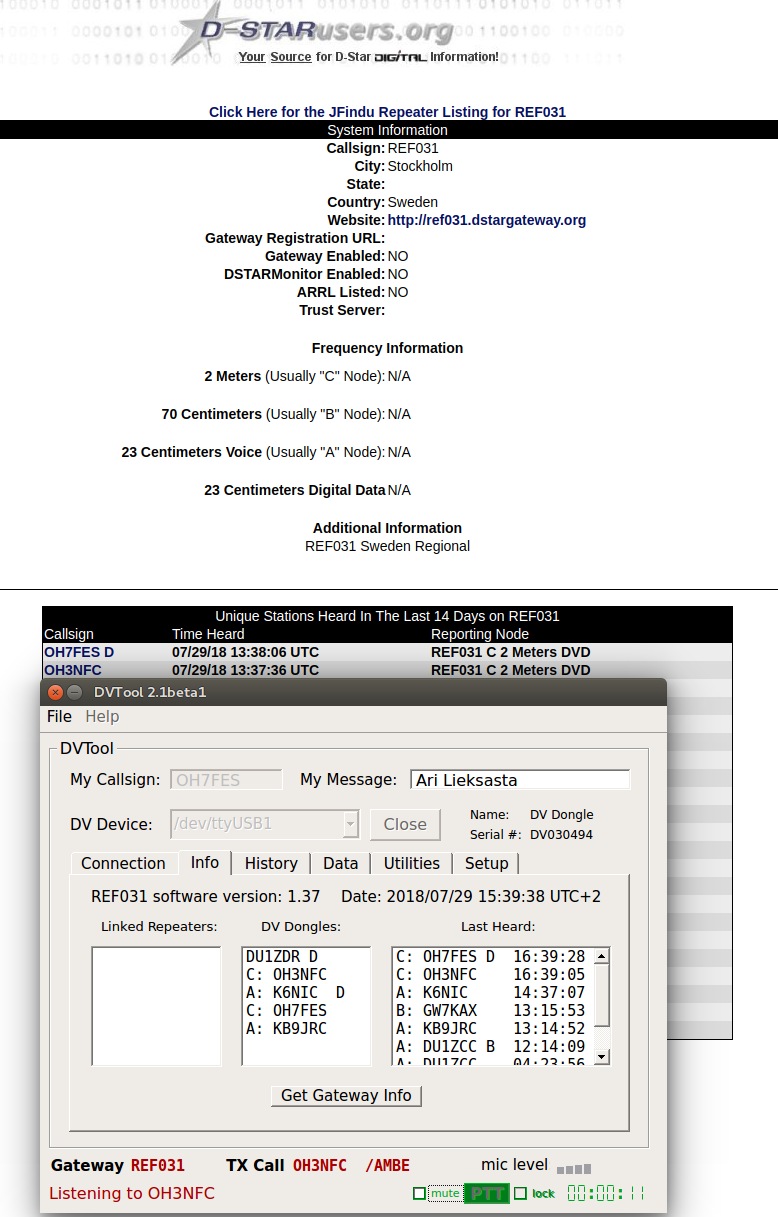
Task: Click the Listening to OH3NFC status
Action: [x=132, y=1193]
